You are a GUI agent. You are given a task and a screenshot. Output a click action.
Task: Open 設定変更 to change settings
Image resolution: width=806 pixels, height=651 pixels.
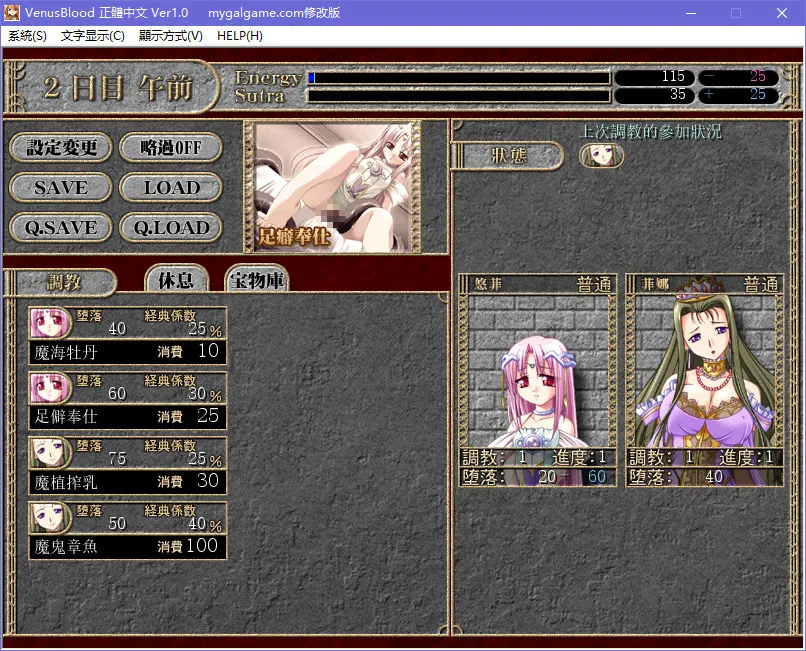click(60, 147)
